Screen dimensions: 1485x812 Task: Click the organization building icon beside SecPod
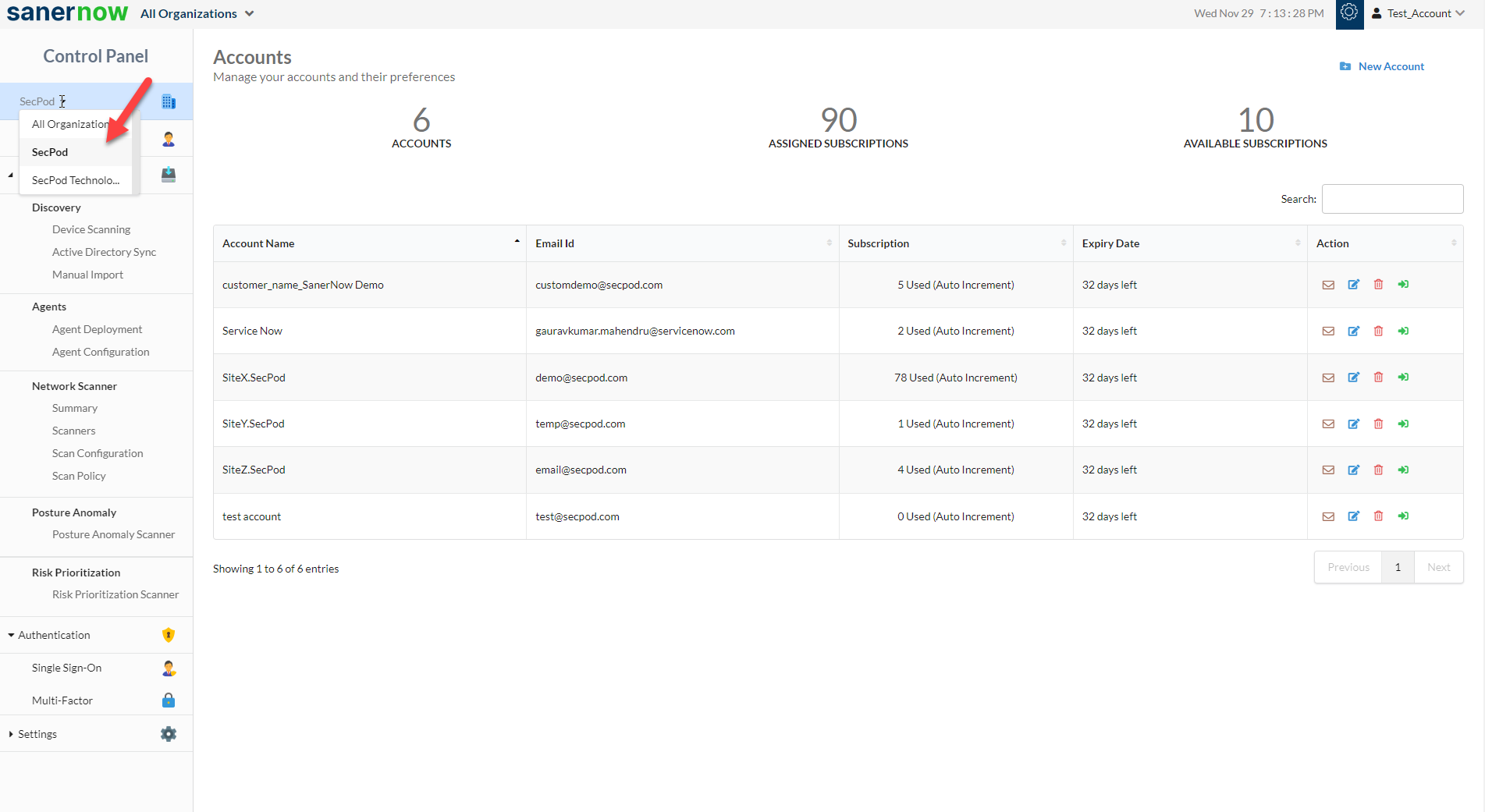pos(168,101)
